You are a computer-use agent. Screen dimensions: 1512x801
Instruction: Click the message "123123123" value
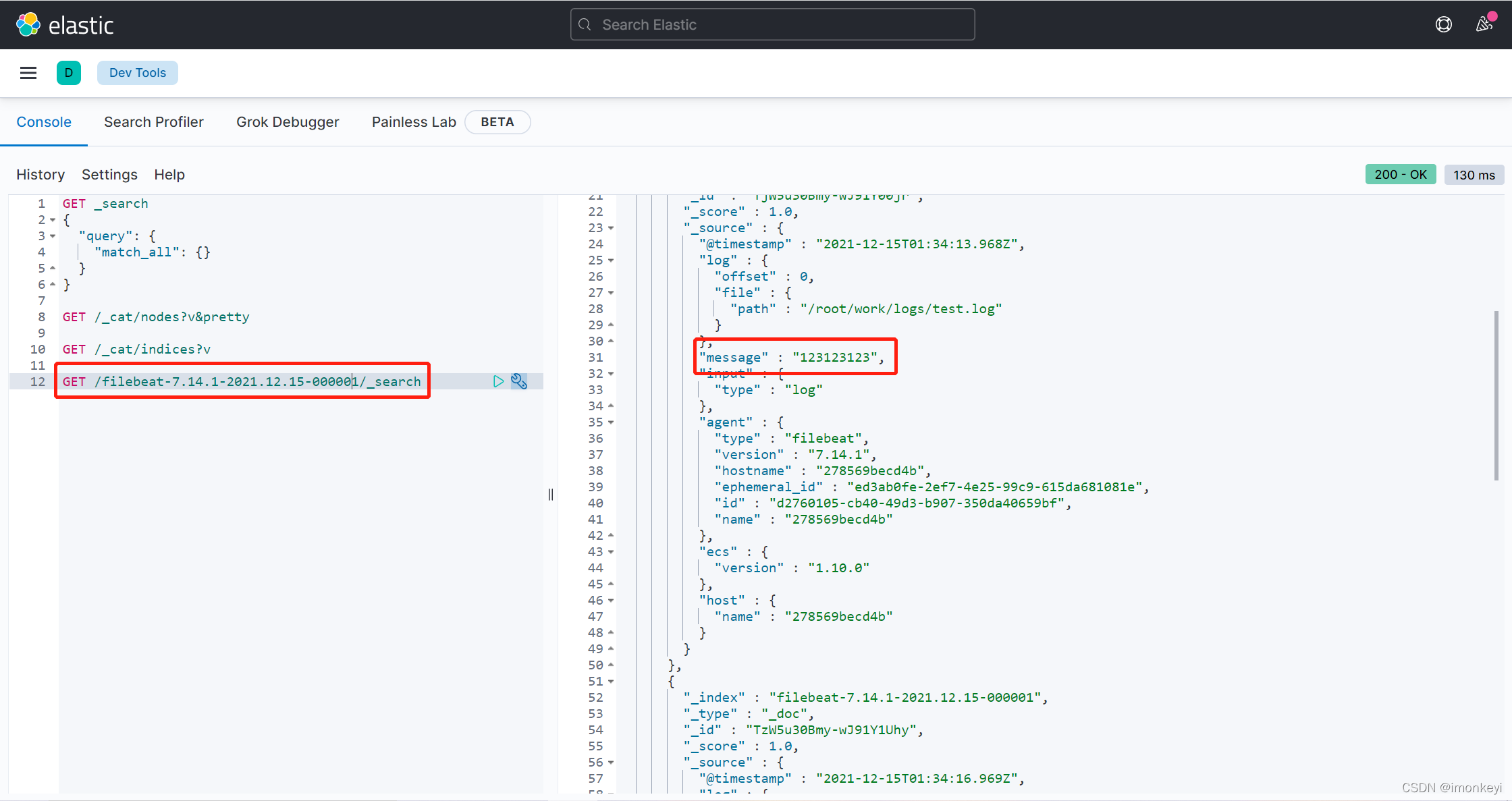point(835,358)
